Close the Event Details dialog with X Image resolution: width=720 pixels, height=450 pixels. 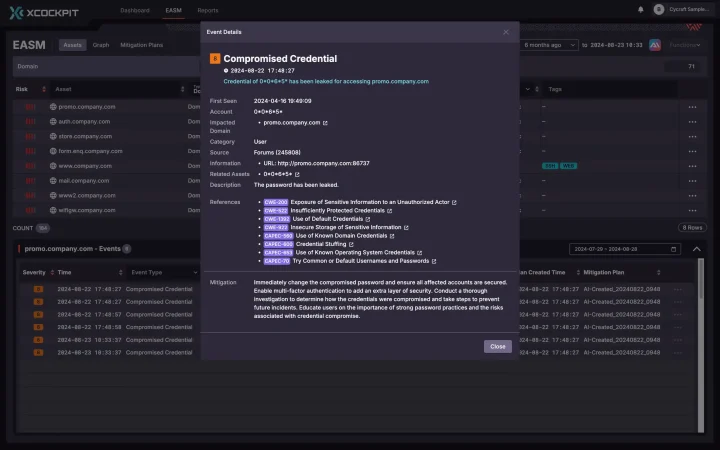click(506, 32)
